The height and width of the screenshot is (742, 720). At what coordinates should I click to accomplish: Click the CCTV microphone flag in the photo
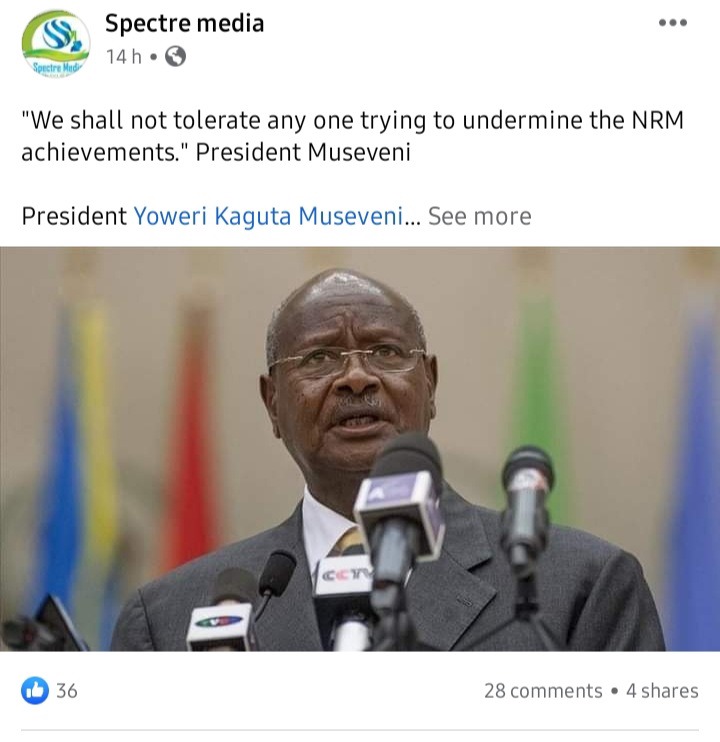[344, 581]
